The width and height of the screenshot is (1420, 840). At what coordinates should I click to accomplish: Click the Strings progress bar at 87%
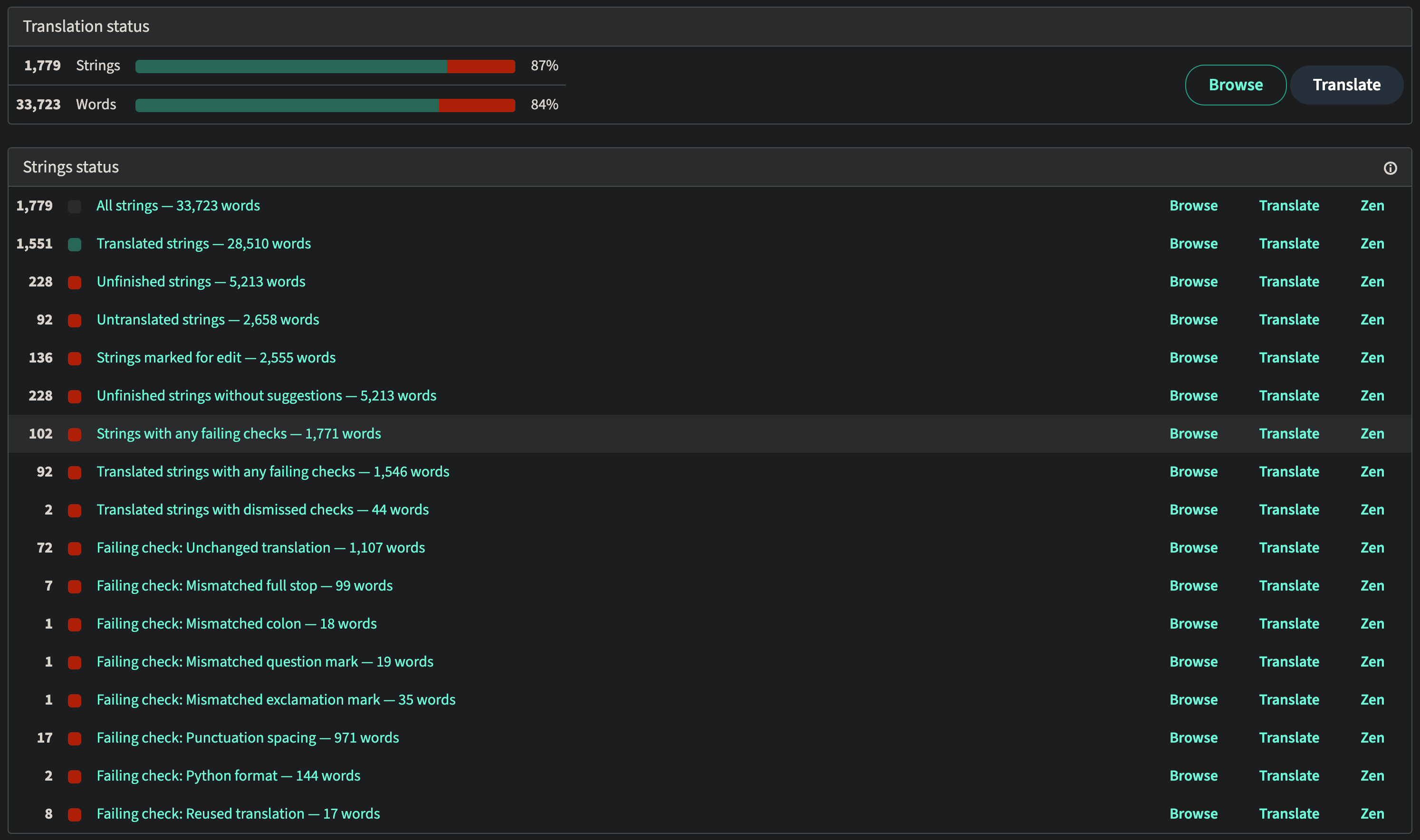325,66
